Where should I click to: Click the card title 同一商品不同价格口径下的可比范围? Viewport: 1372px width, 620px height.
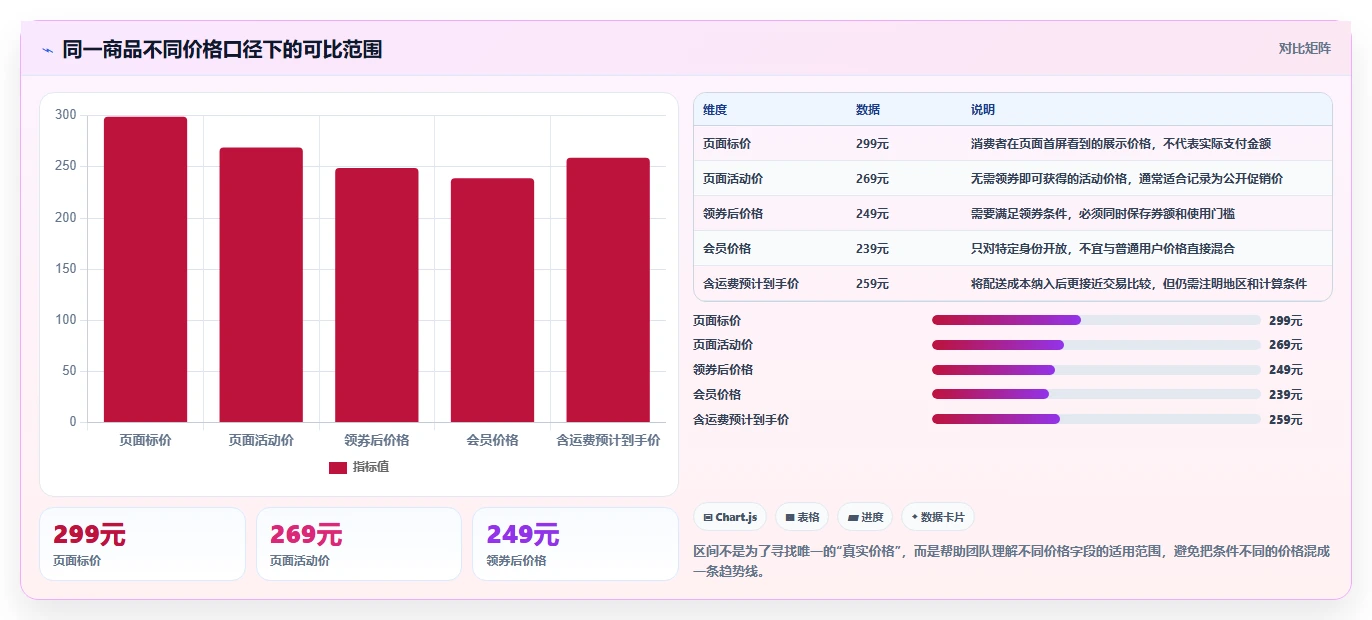[x=222, y=49]
